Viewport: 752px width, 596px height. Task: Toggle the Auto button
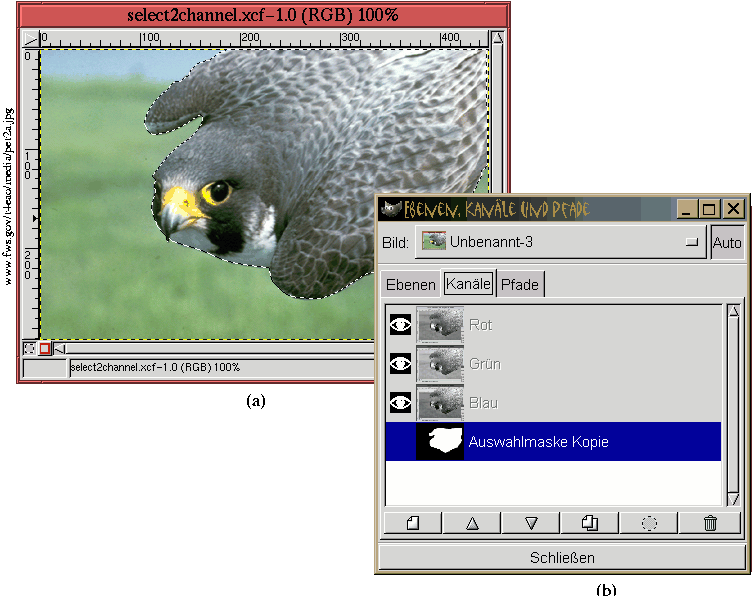point(727,243)
